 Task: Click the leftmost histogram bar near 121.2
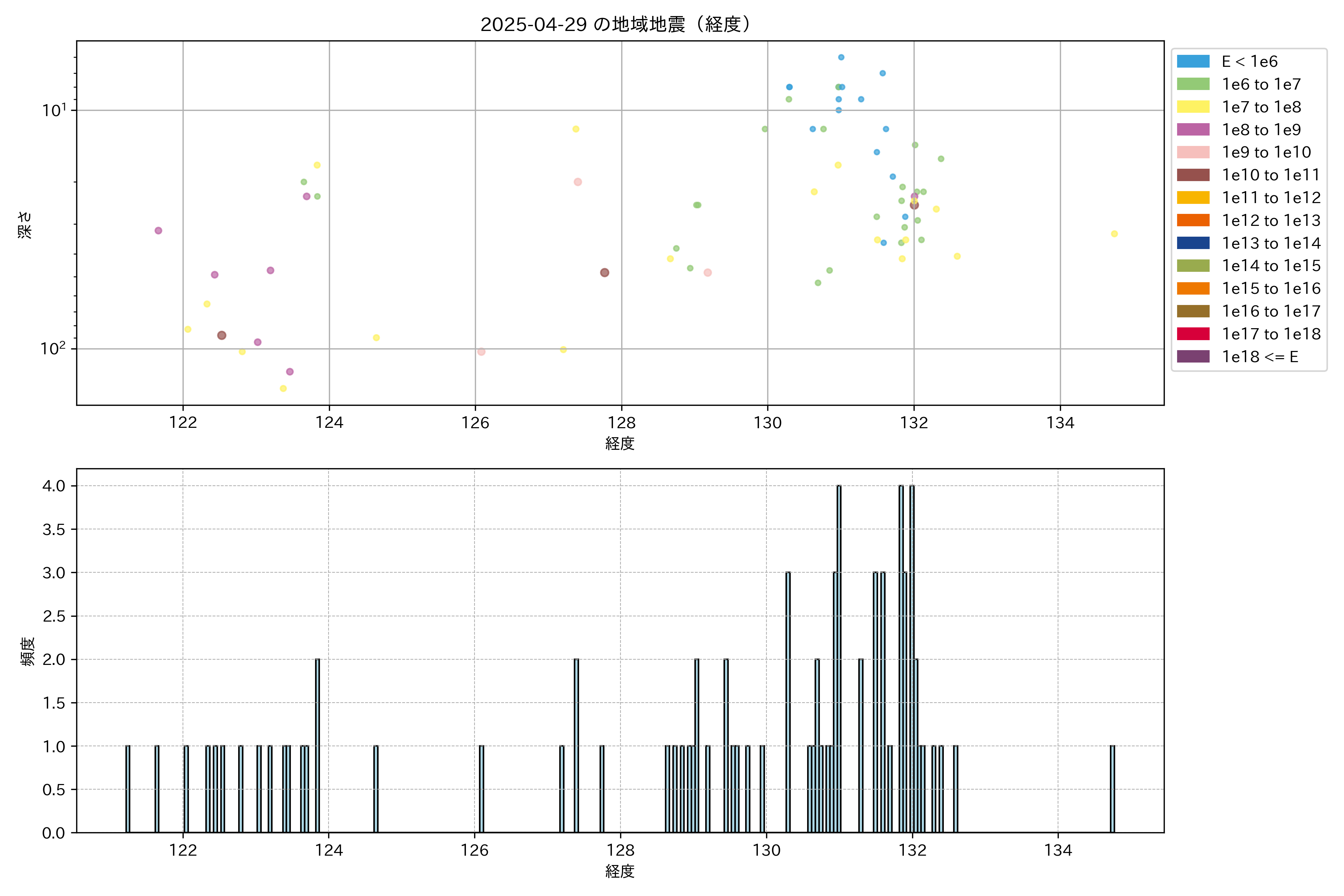[x=128, y=788]
